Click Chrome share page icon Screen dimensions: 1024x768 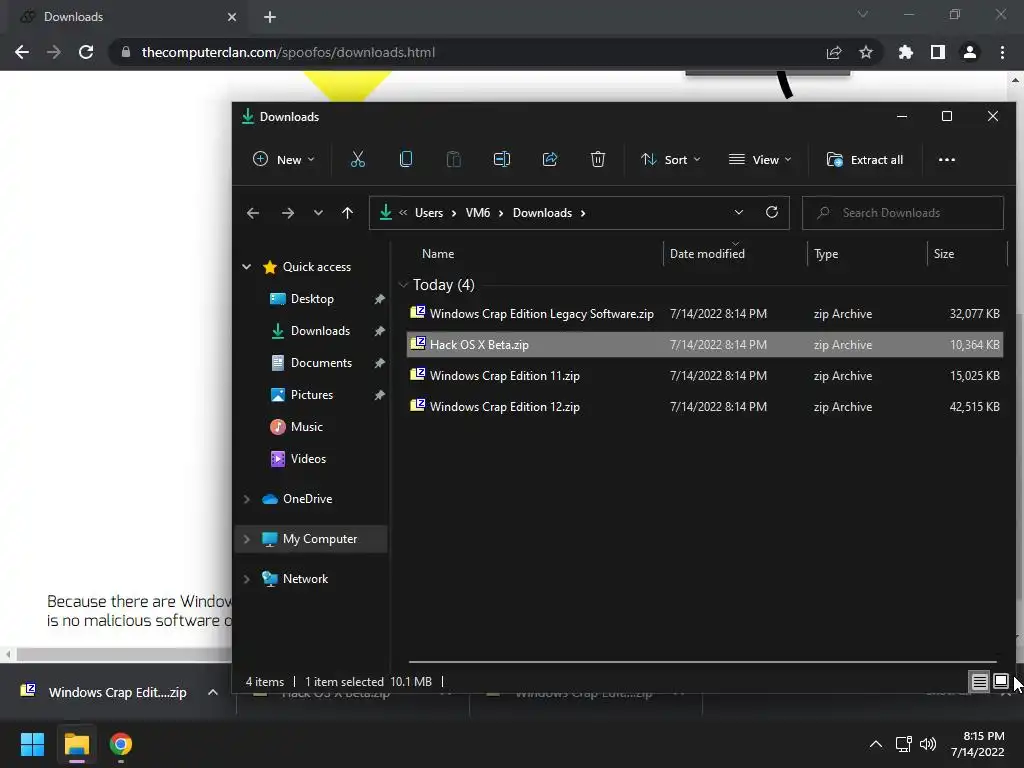pos(834,52)
